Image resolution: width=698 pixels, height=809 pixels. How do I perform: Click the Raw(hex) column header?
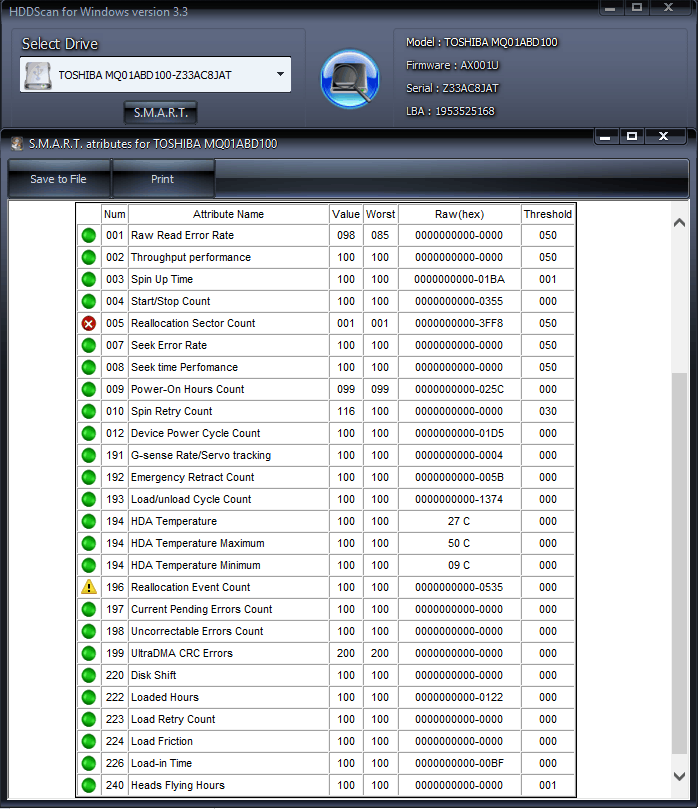pos(459,214)
